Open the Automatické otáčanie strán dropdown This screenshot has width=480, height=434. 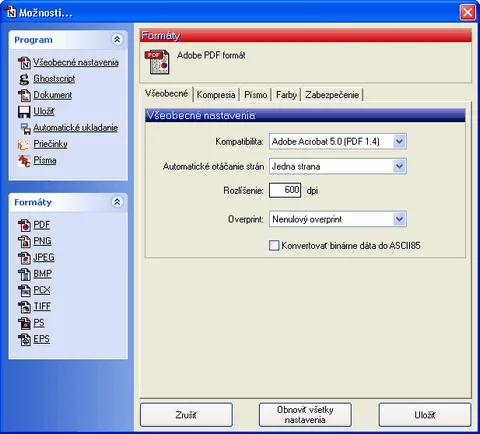(338, 166)
